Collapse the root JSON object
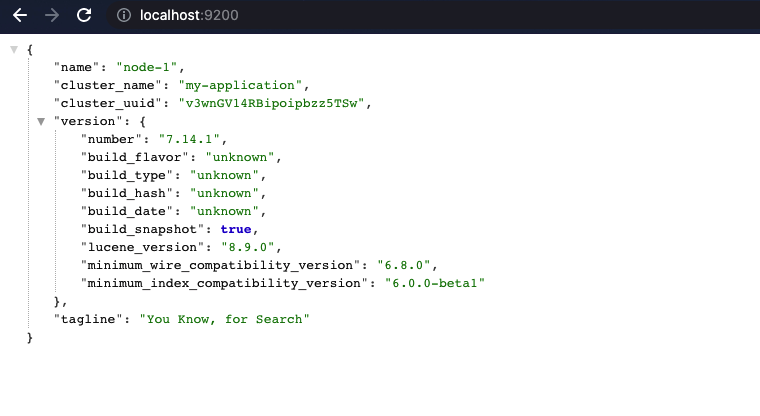760x416 pixels. pyautogui.click(x=14, y=49)
